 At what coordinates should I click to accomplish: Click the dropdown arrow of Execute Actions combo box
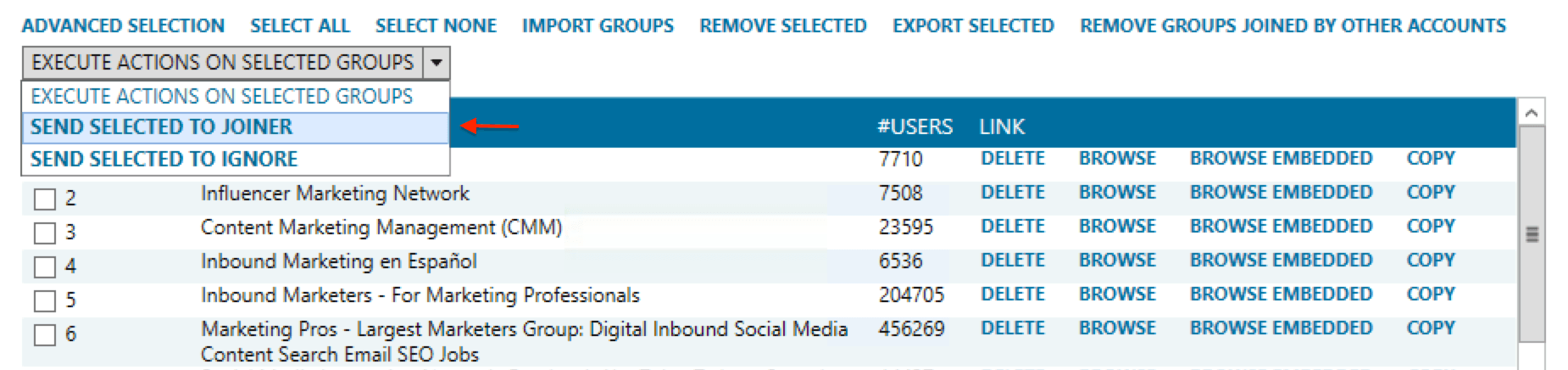pyautogui.click(x=436, y=63)
